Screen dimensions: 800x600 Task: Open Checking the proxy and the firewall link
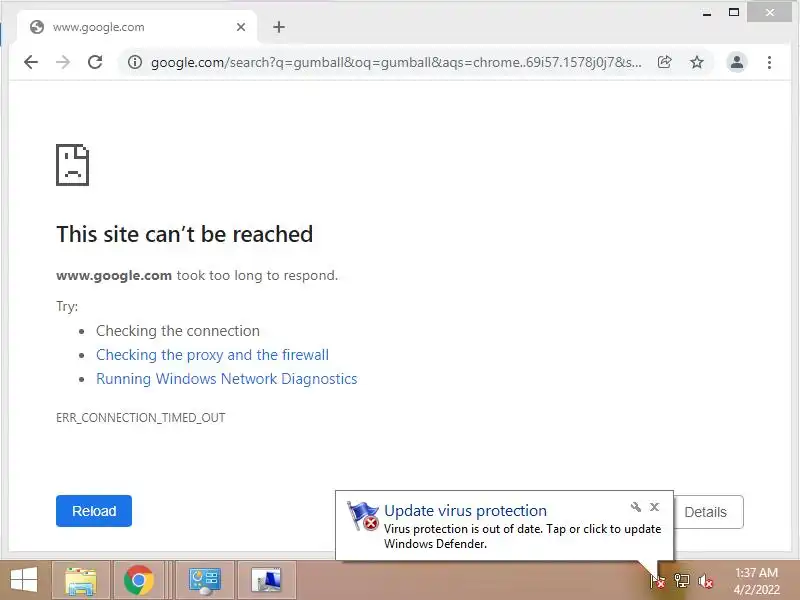(x=212, y=355)
